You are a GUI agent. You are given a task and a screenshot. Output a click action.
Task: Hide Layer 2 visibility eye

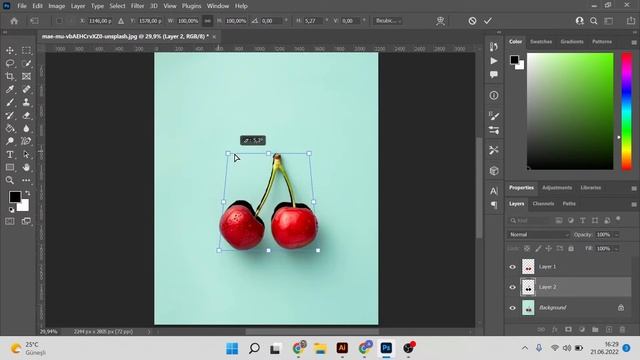513,287
